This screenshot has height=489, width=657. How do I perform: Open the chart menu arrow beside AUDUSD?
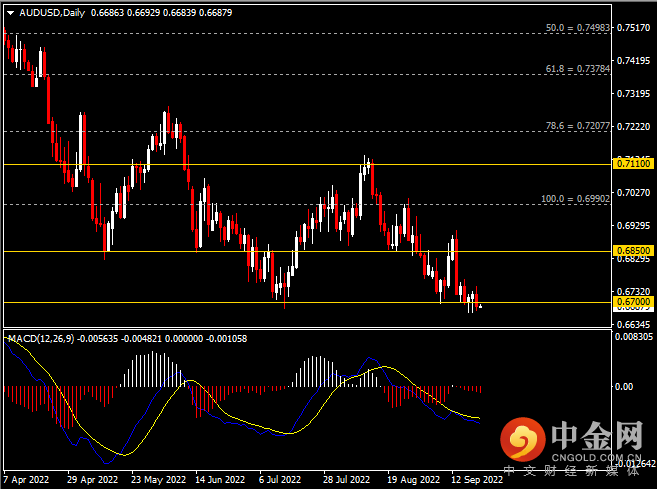tap(10, 13)
